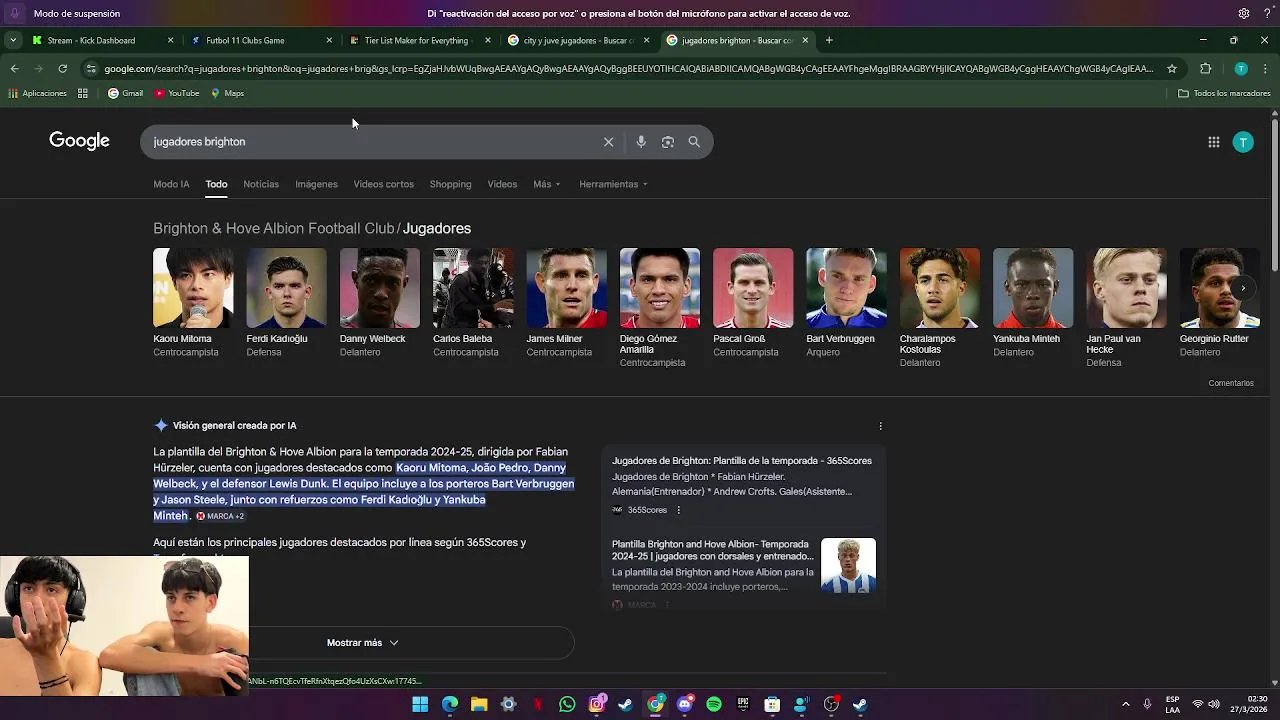This screenshot has height=720, width=1280.
Task: Open Discord from the taskbar
Action: pyautogui.click(x=685, y=705)
